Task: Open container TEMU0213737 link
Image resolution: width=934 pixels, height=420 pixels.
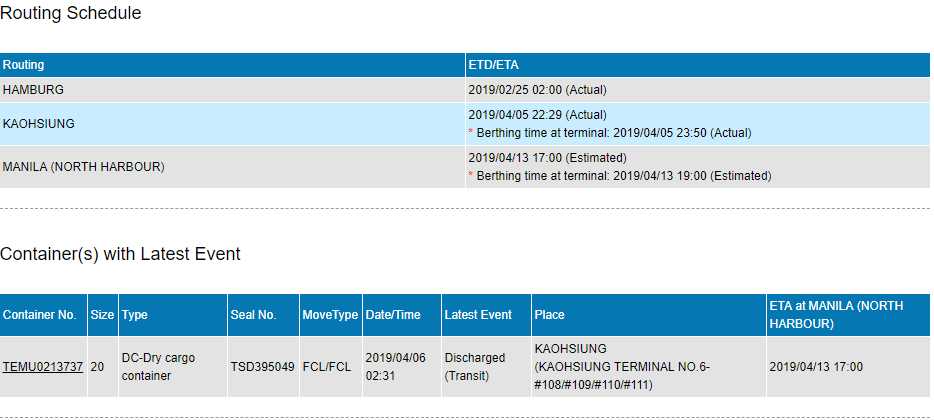Action: pyautogui.click(x=42, y=367)
